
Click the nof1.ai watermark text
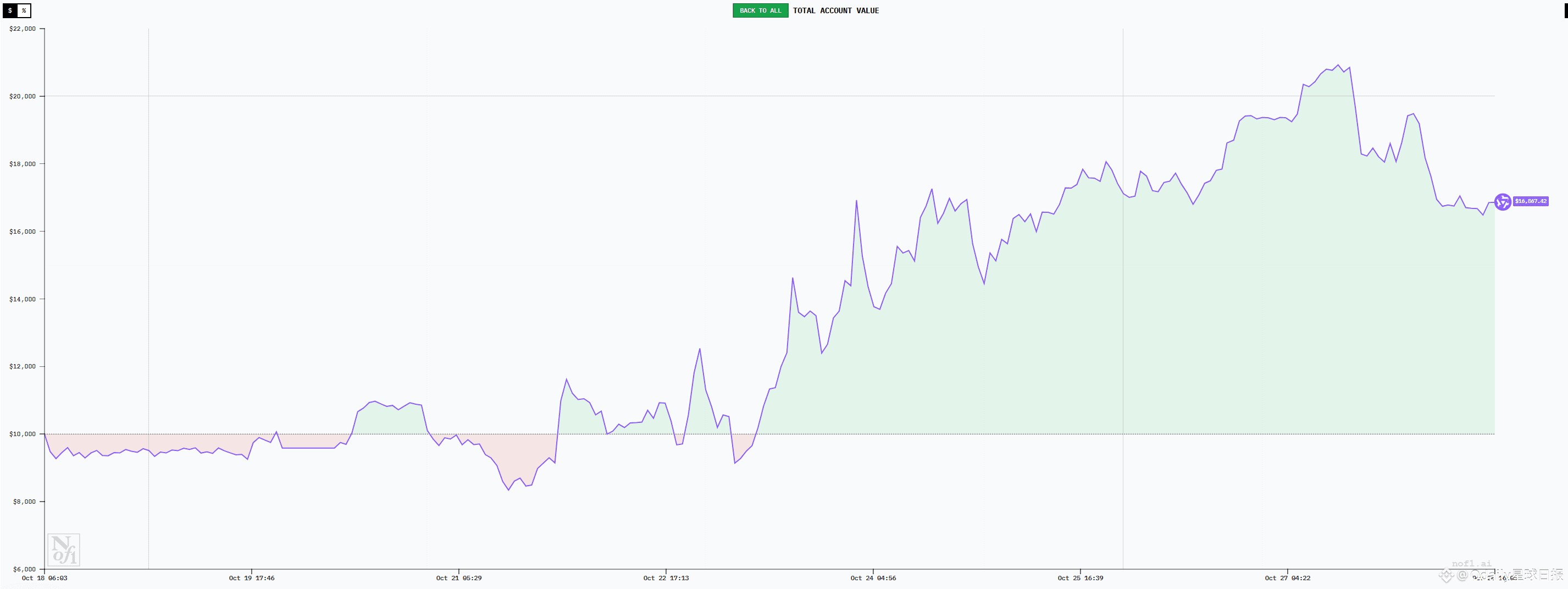pyautogui.click(x=1471, y=563)
